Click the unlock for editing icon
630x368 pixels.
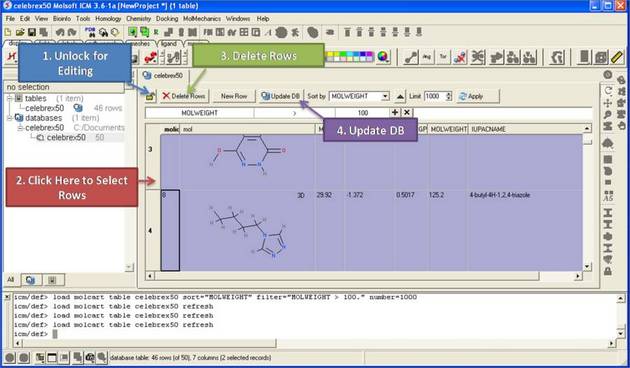tap(151, 96)
